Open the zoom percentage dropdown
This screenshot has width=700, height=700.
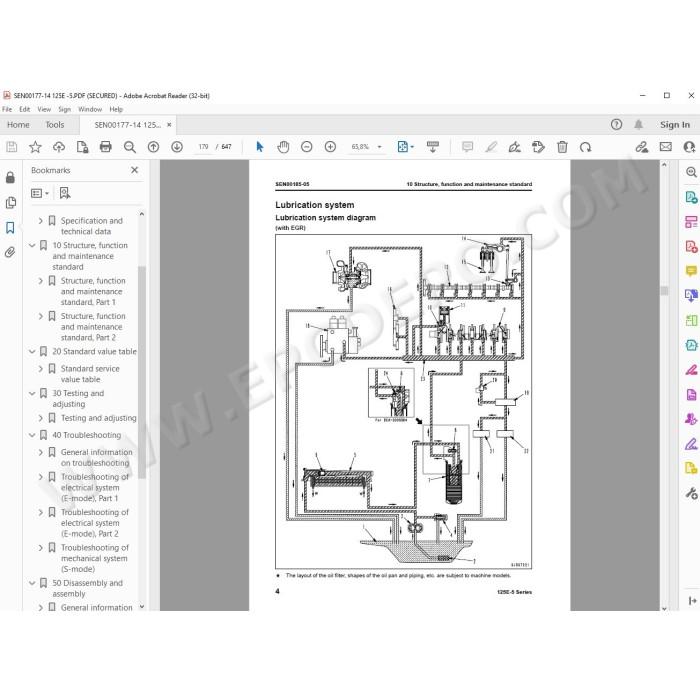click(380, 147)
